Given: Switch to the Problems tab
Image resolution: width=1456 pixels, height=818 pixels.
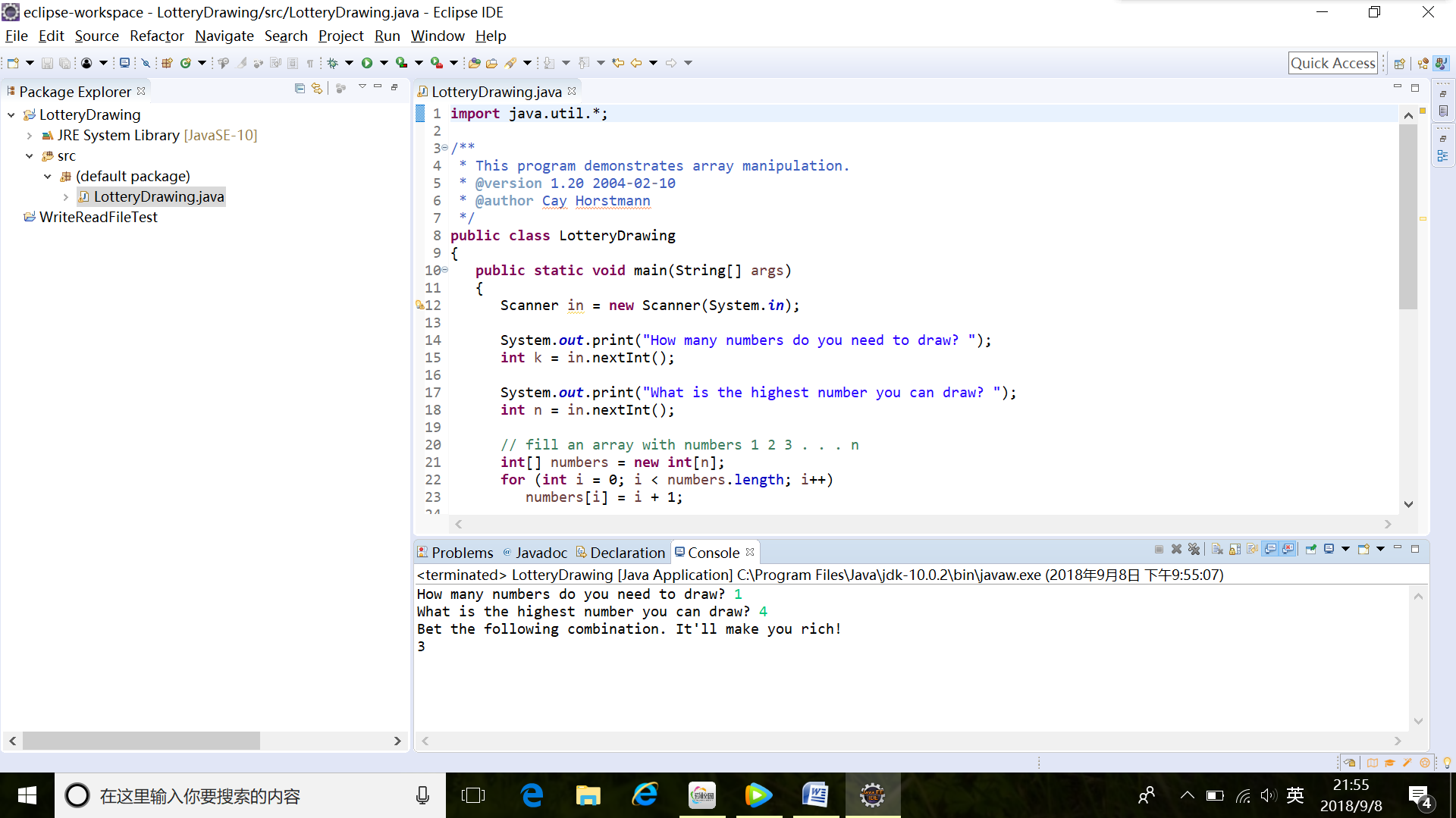Looking at the screenshot, I should click(455, 553).
